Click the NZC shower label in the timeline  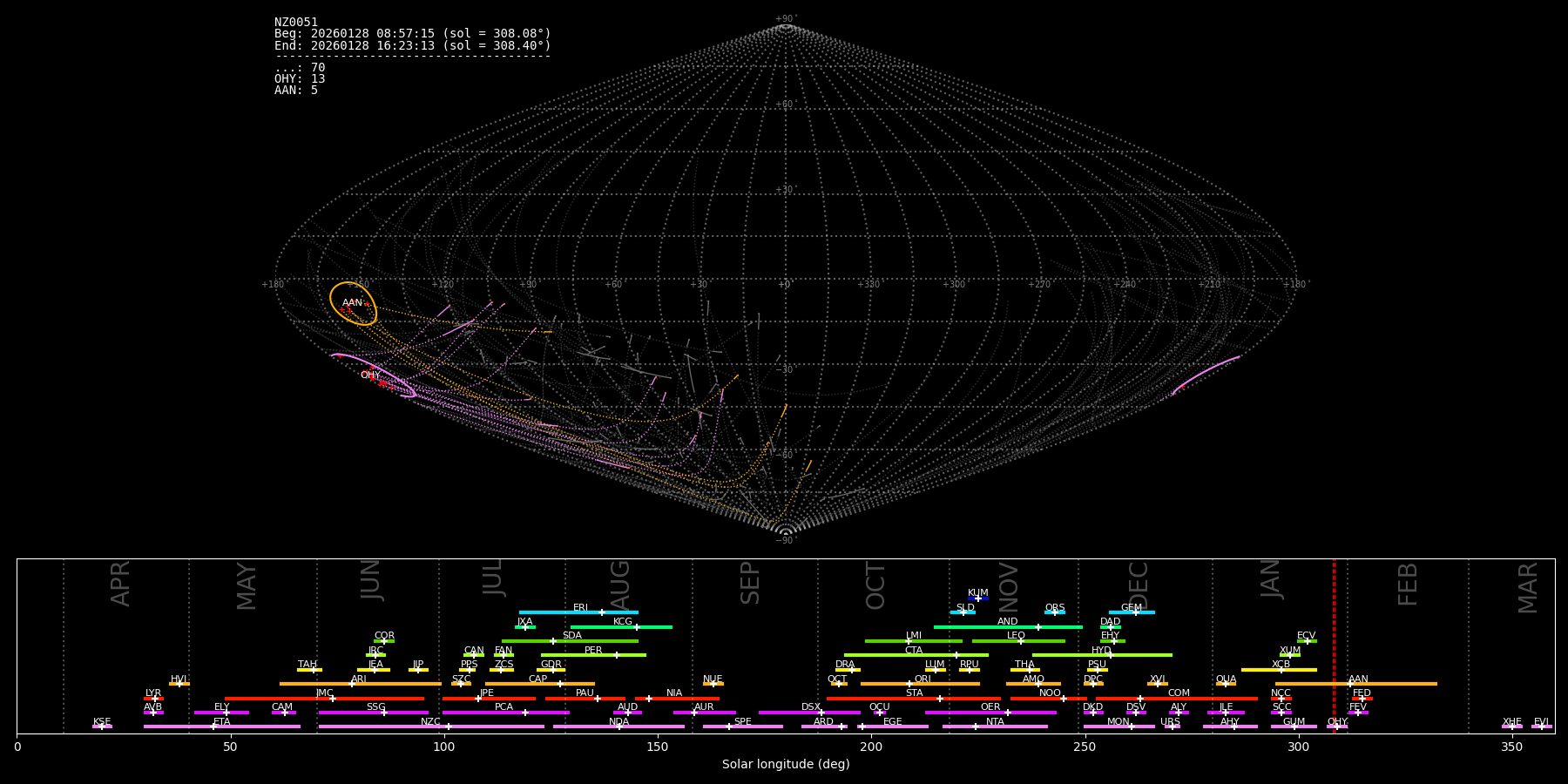coord(430,722)
